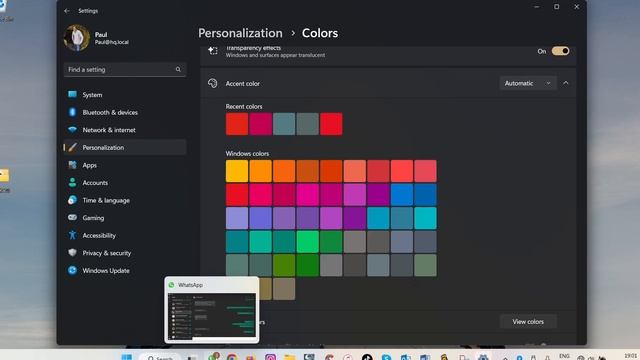The height and width of the screenshot is (360, 640).
Task: Click the Recent colors heading
Action: pos(244,107)
